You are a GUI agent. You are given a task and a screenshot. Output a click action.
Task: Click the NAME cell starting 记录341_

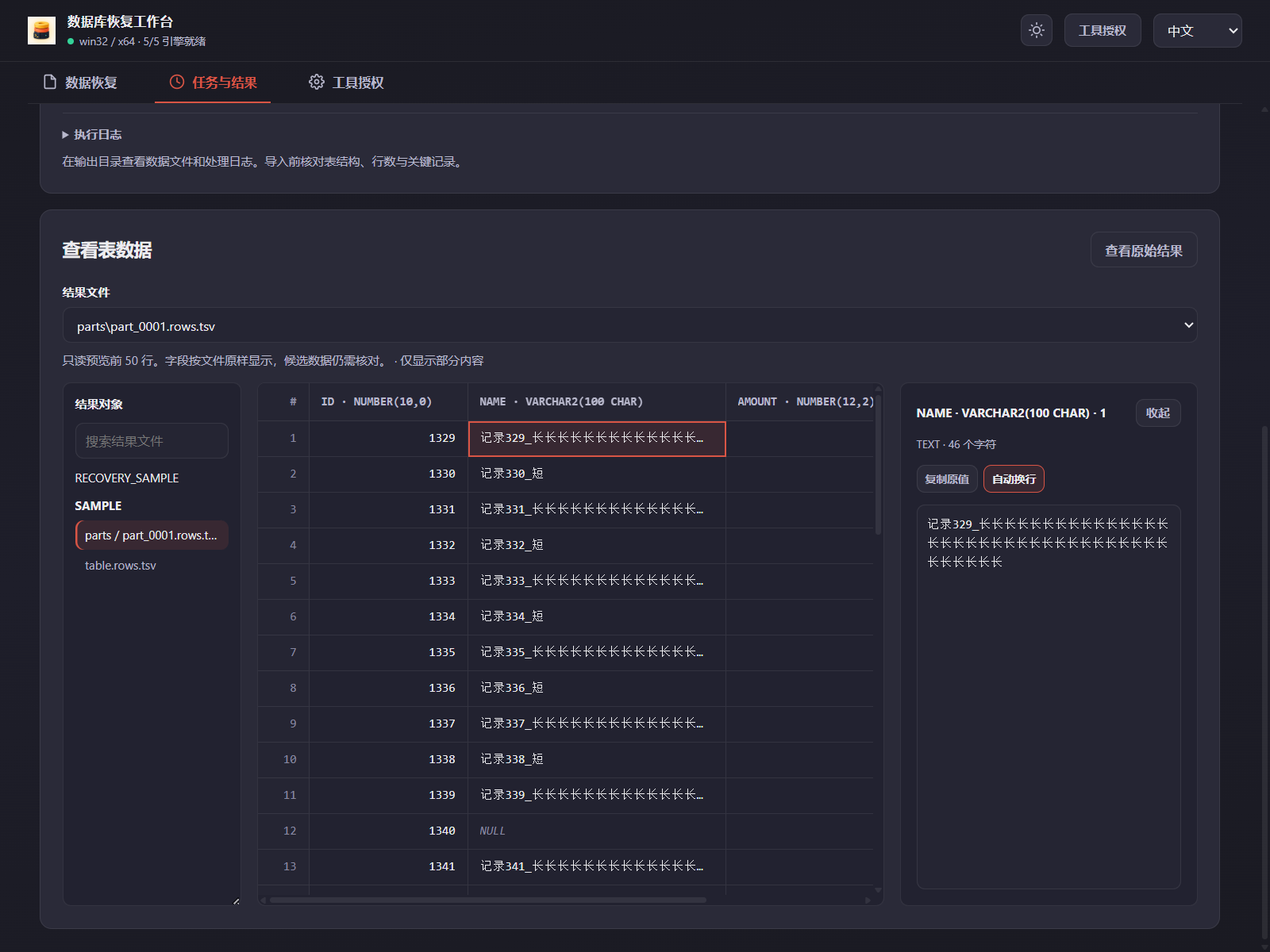(597, 867)
